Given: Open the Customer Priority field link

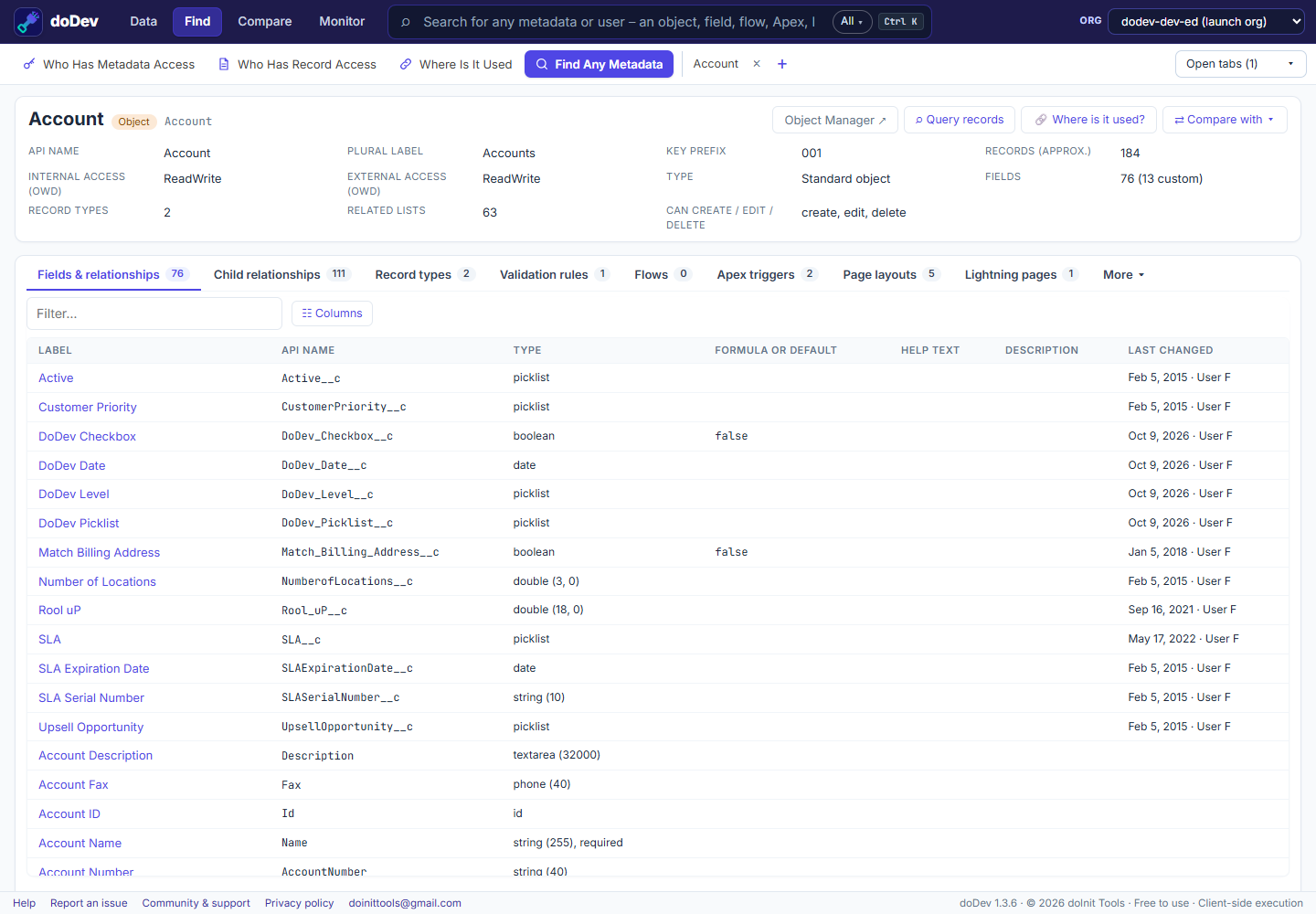Looking at the screenshot, I should [88, 408].
